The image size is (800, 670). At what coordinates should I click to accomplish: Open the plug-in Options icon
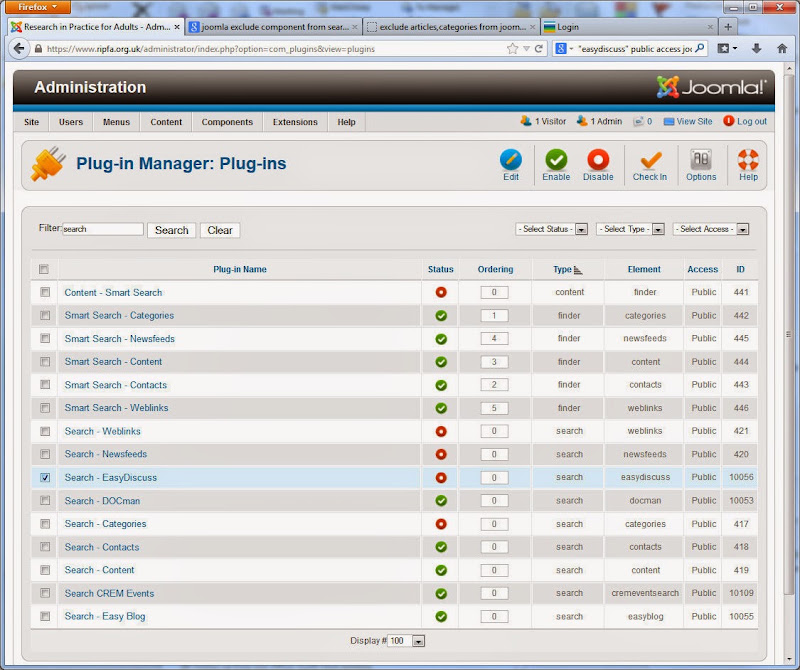click(701, 160)
